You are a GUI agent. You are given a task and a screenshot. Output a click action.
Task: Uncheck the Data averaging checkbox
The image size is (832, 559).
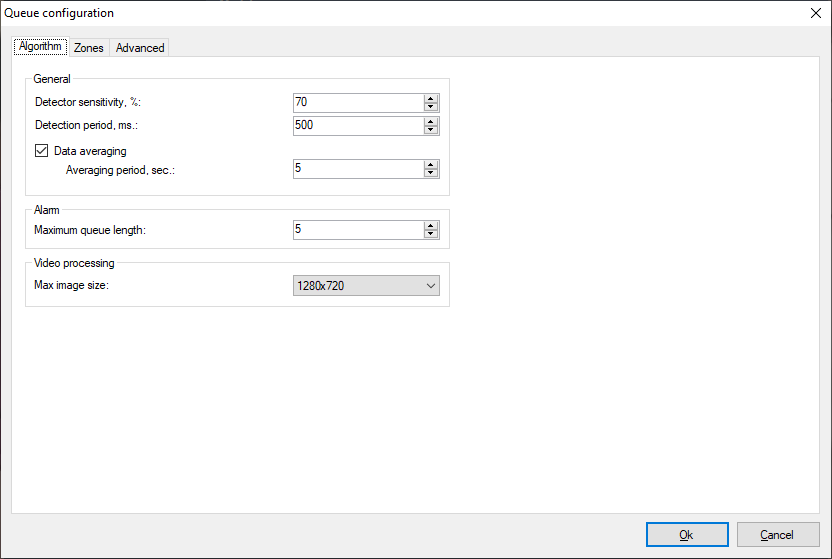[42, 151]
